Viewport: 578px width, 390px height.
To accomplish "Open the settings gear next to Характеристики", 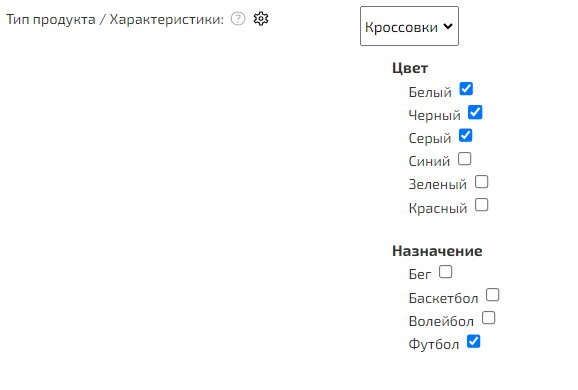I will tap(261, 18).
